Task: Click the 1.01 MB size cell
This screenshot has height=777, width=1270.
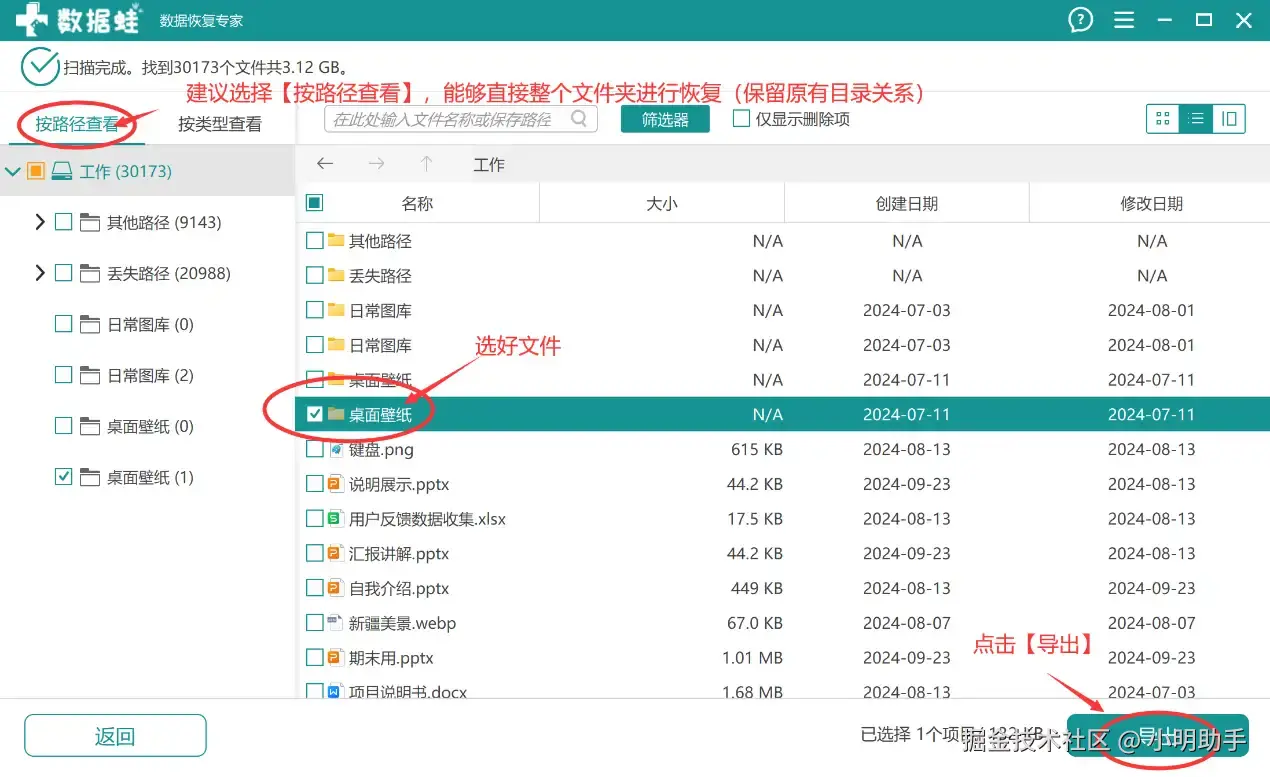Action: [753, 658]
